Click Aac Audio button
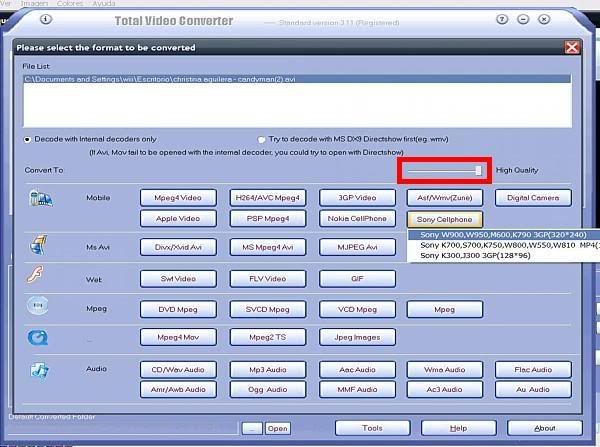The height and width of the screenshot is (447, 600). [357, 370]
